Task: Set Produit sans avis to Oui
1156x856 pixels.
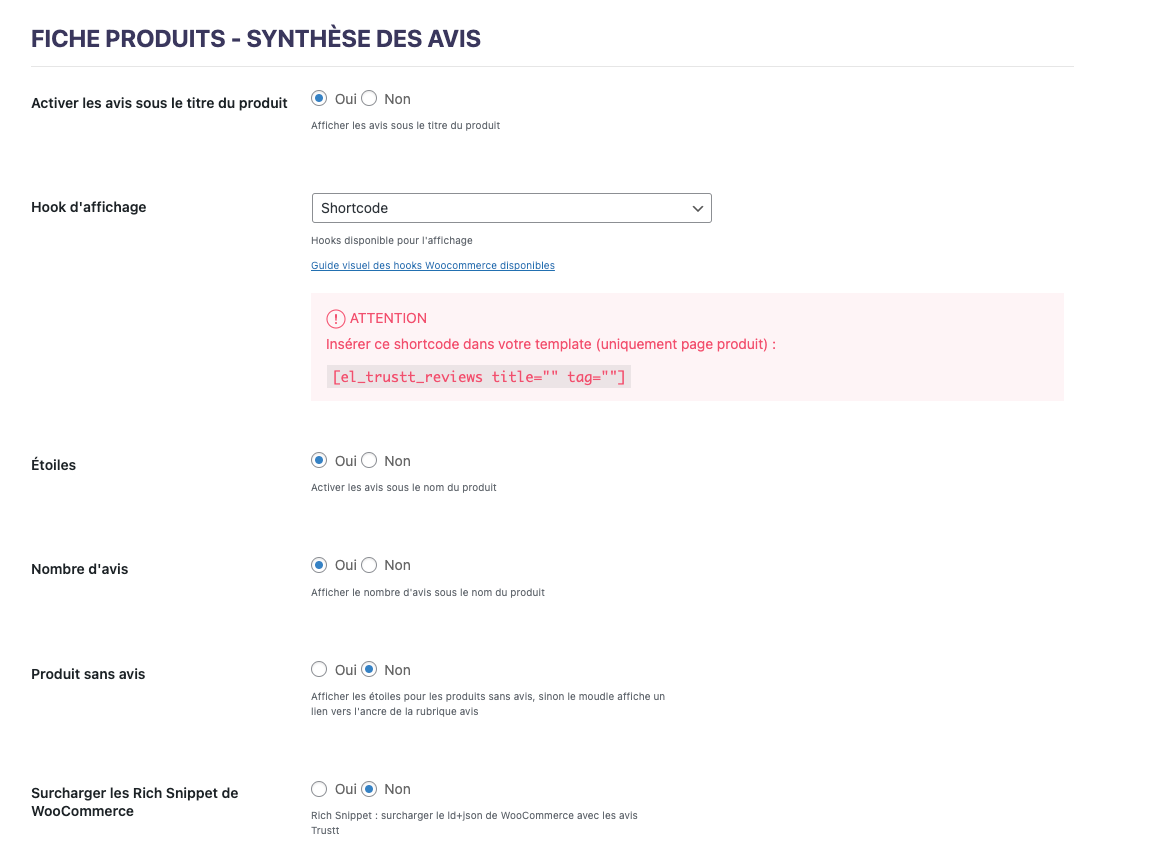Action: [319, 670]
